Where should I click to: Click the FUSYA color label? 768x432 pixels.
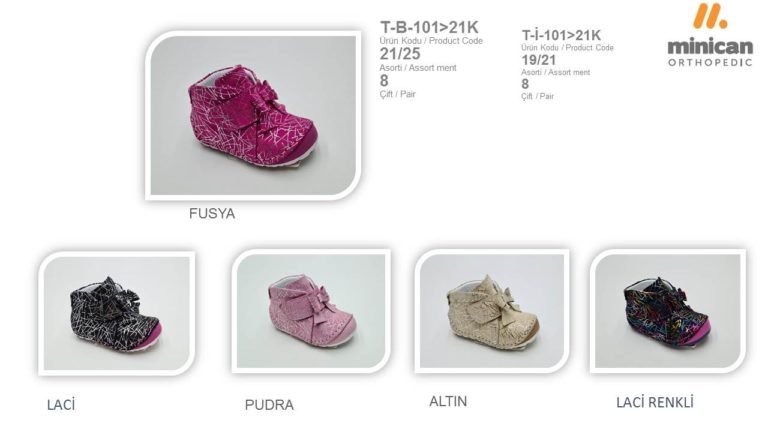click(x=212, y=214)
